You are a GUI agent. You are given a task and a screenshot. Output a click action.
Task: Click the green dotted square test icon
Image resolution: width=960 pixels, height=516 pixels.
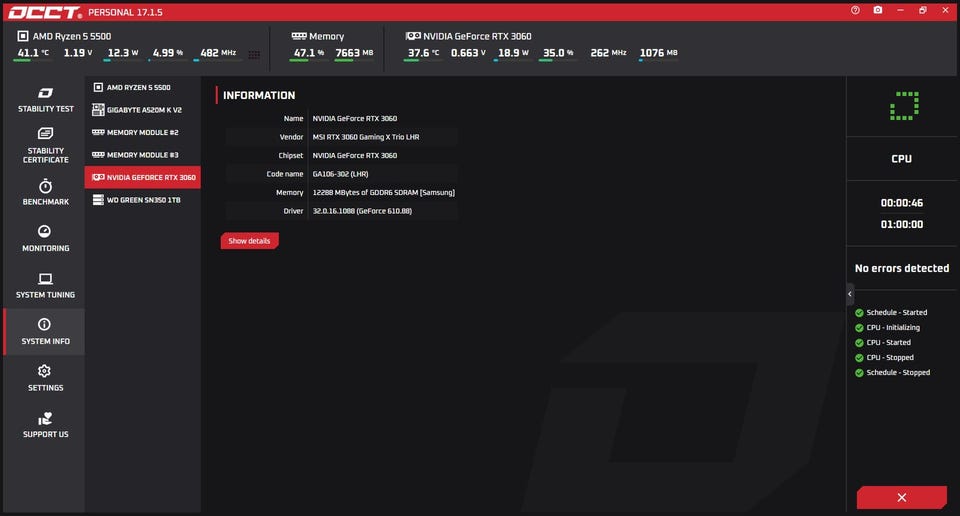tap(904, 106)
